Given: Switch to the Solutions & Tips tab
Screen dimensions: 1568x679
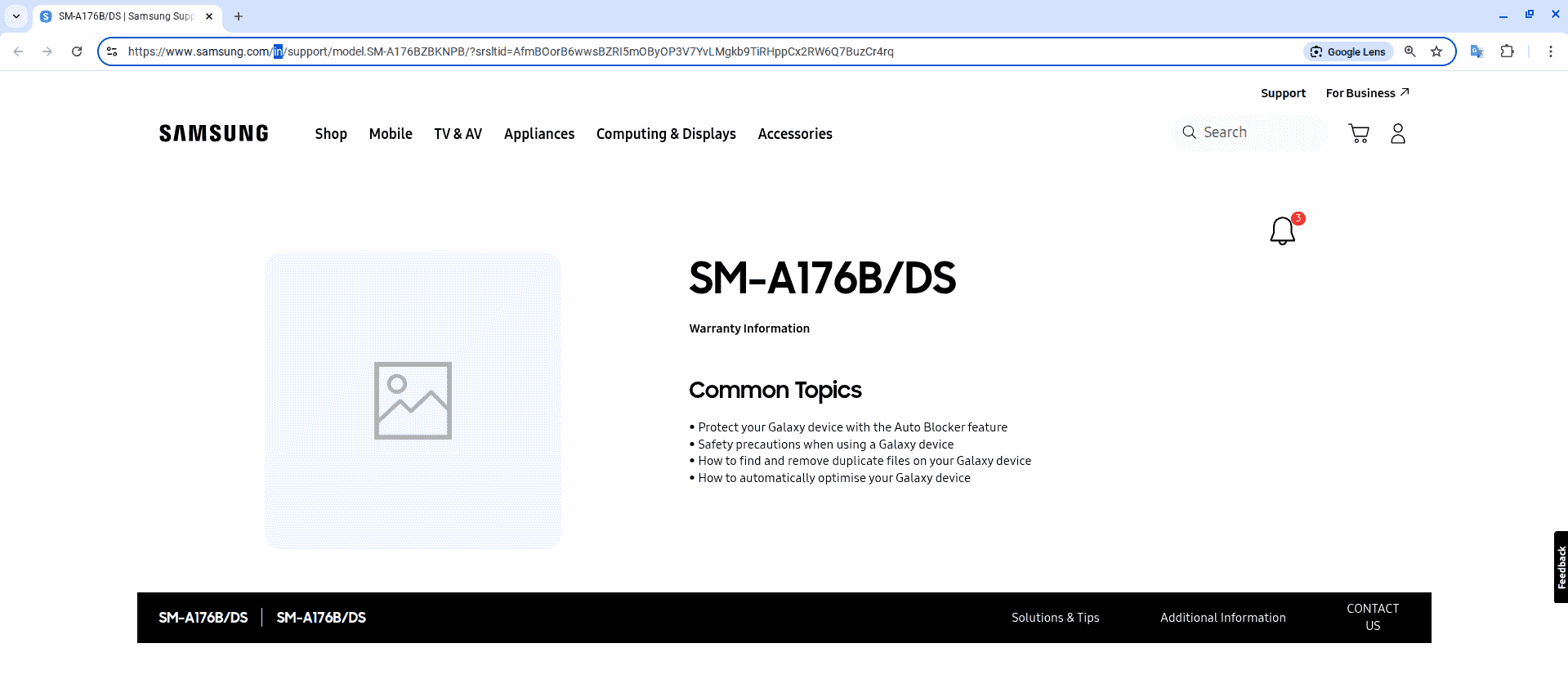Looking at the screenshot, I should [x=1055, y=618].
